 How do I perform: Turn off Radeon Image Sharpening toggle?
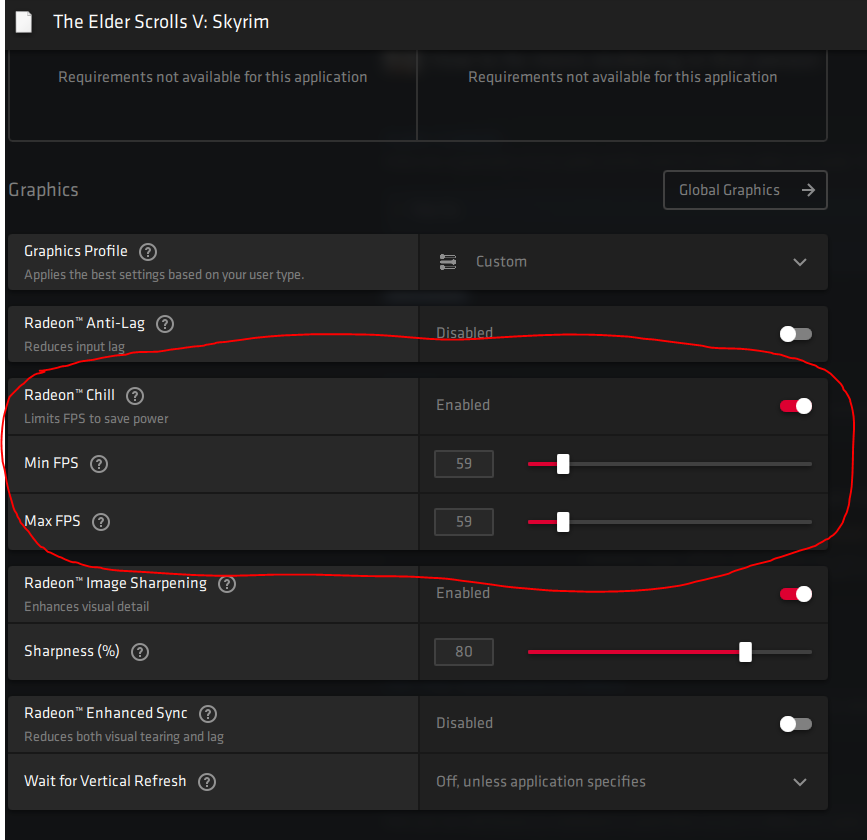[x=796, y=593]
